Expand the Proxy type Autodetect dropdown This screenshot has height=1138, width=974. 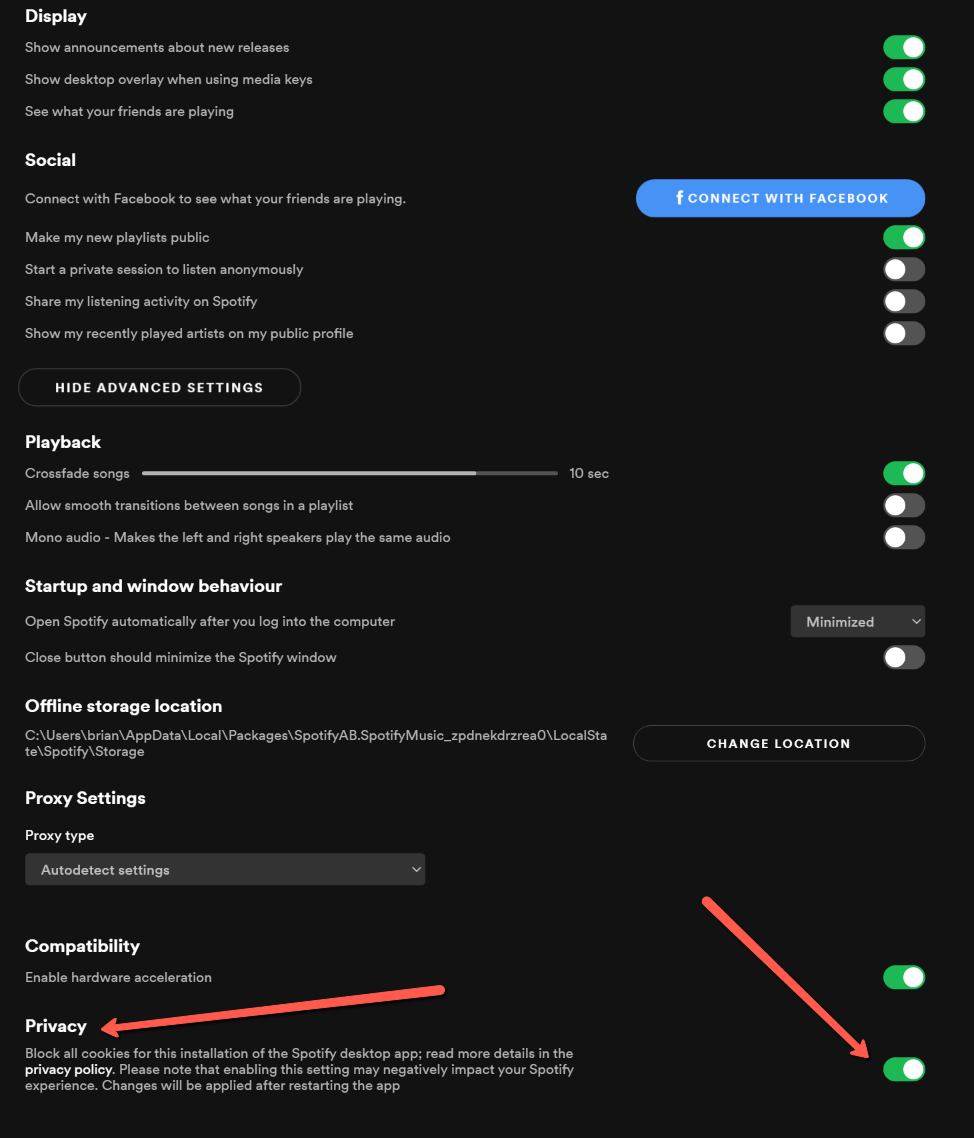[x=225, y=870]
